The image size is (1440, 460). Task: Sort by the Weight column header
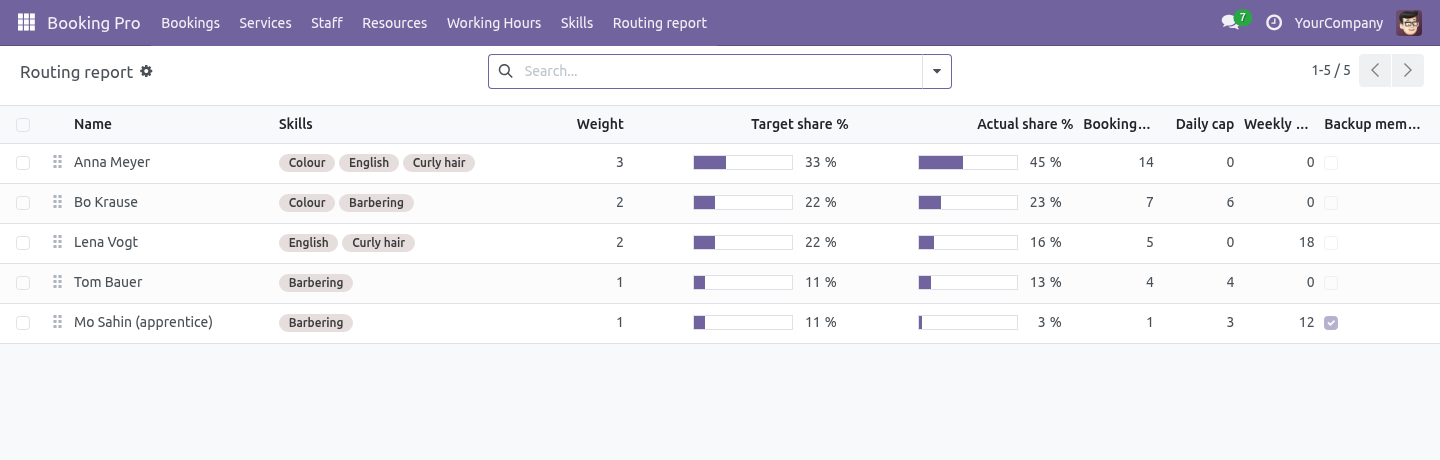click(x=600, y=124)
